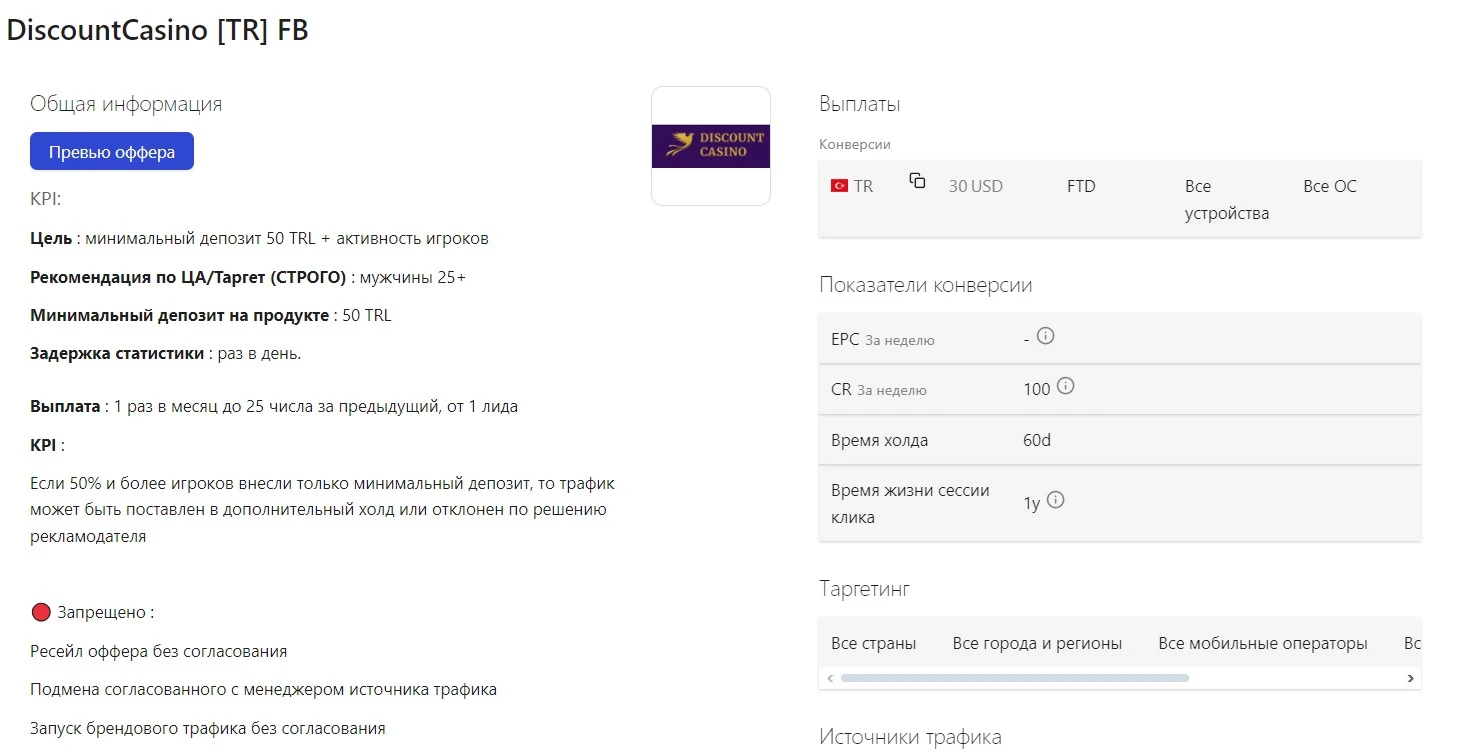Click the Discount Casino logo thumbnail
This screenshot has width=1458, height=755.
[x=711, y=146]
